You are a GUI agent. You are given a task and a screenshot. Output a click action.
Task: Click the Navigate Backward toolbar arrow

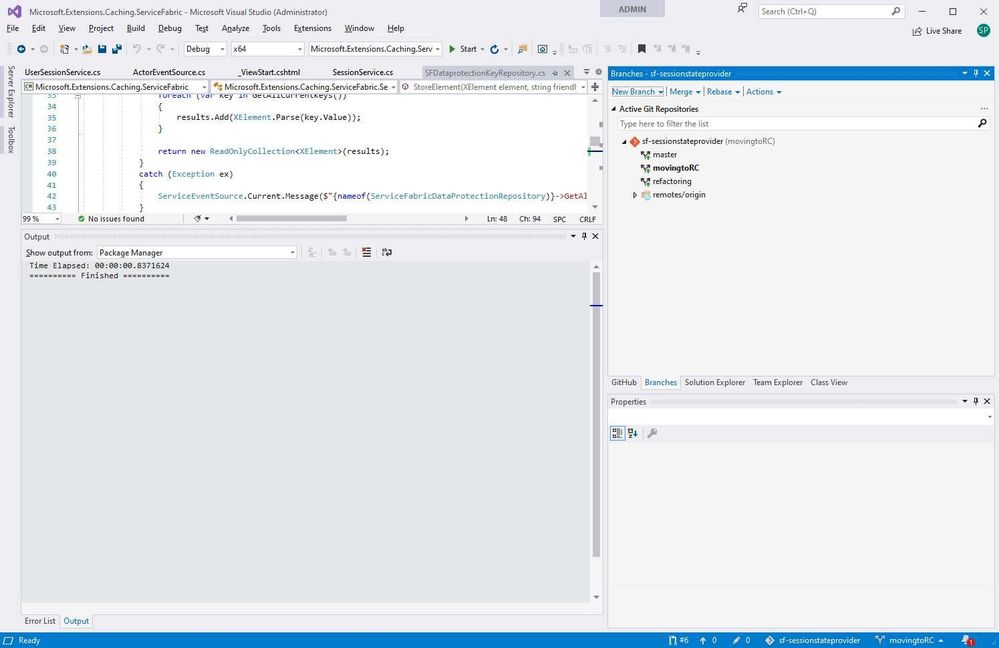(21, 49)
